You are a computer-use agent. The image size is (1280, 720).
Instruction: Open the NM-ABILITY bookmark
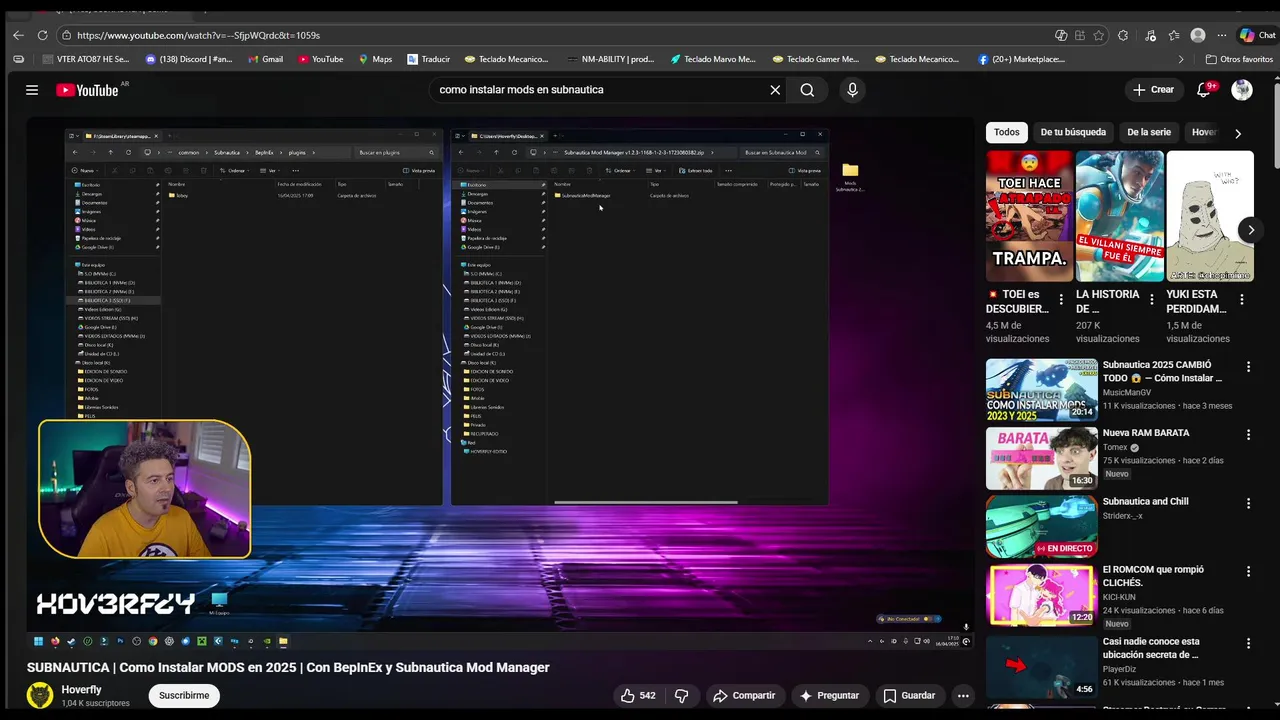610,59
